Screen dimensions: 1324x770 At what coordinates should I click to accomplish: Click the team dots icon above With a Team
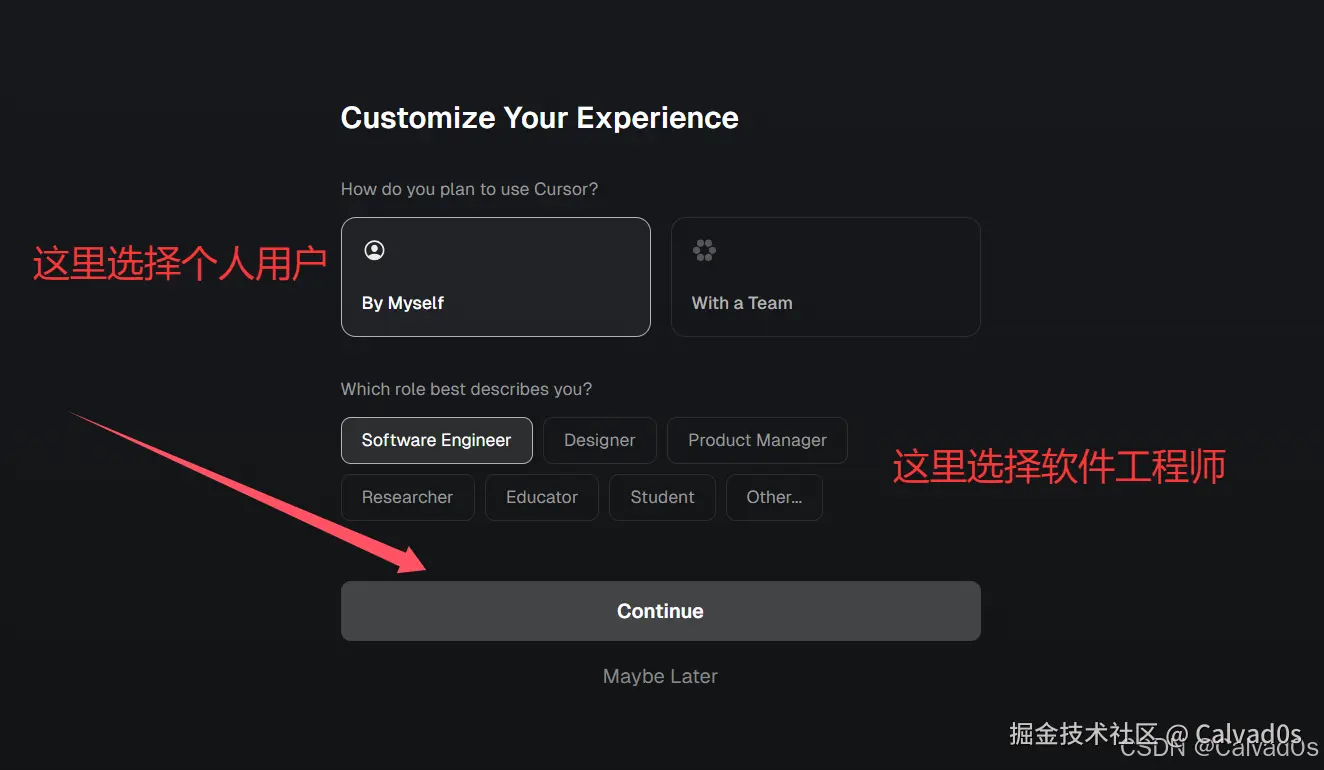pos(704,250)
